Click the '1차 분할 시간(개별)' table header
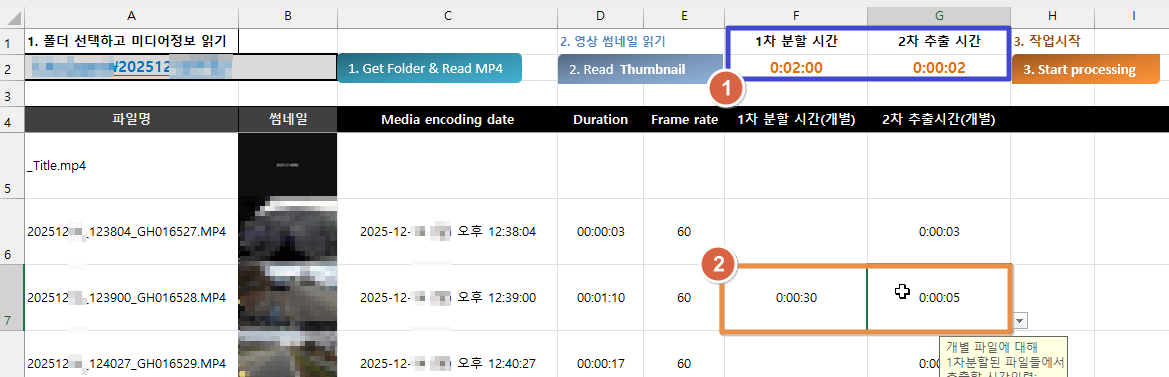Screen dimensions: 1169x377 pyautogui.click(x=795, y=119)
